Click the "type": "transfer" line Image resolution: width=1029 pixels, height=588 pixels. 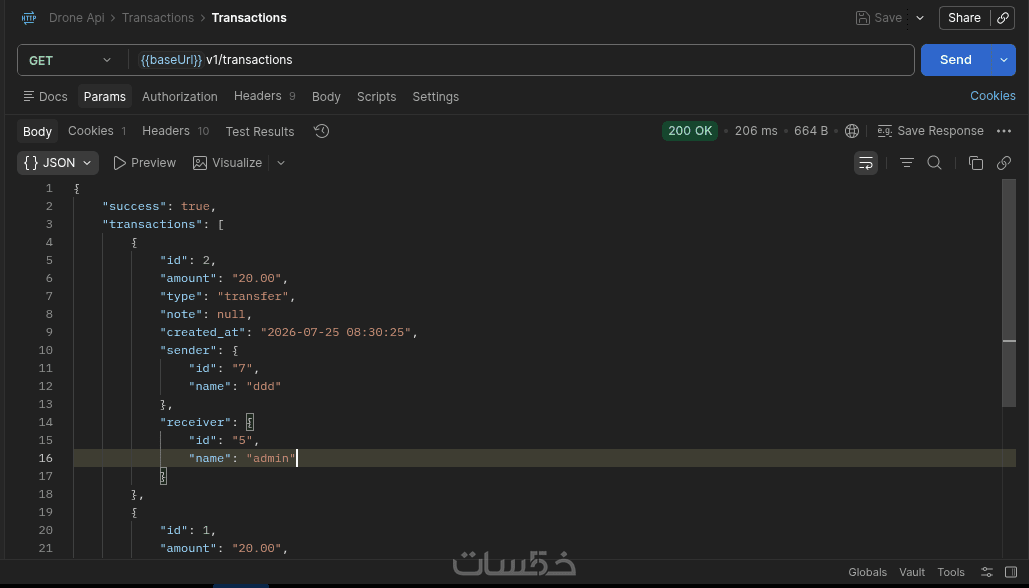tap(227, 297)
